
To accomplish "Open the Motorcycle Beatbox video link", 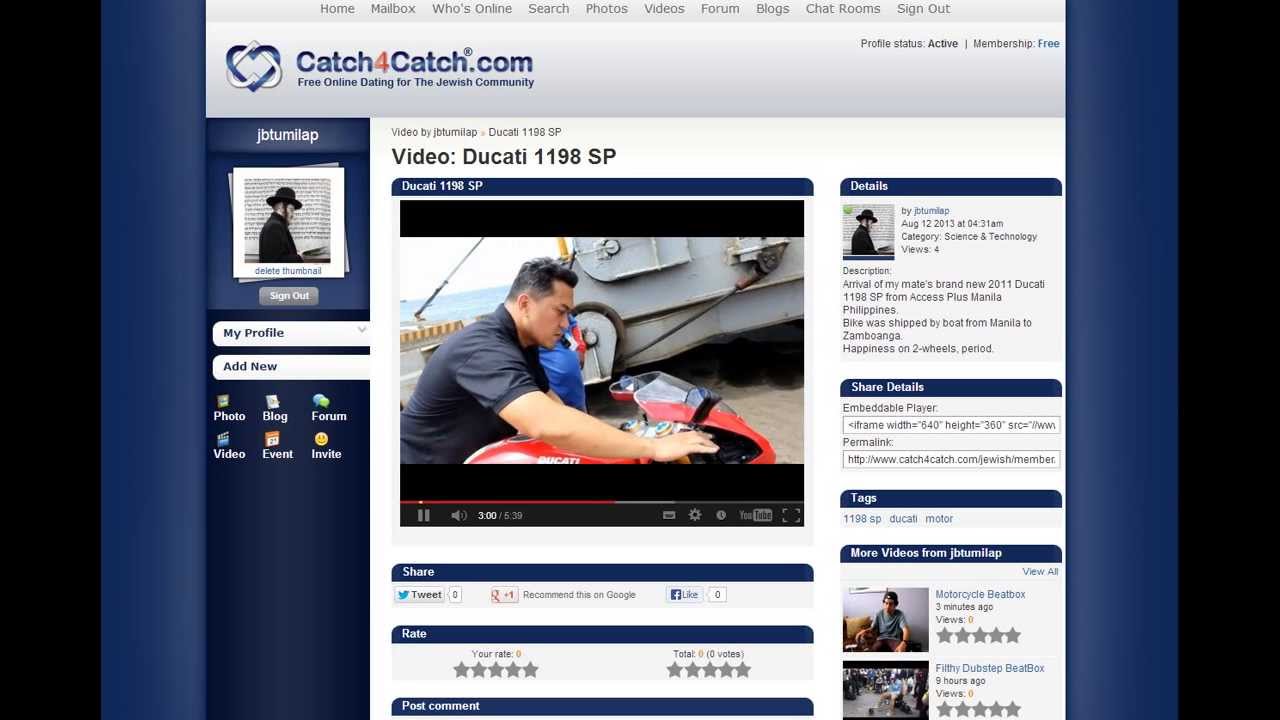I will (980, 595).
